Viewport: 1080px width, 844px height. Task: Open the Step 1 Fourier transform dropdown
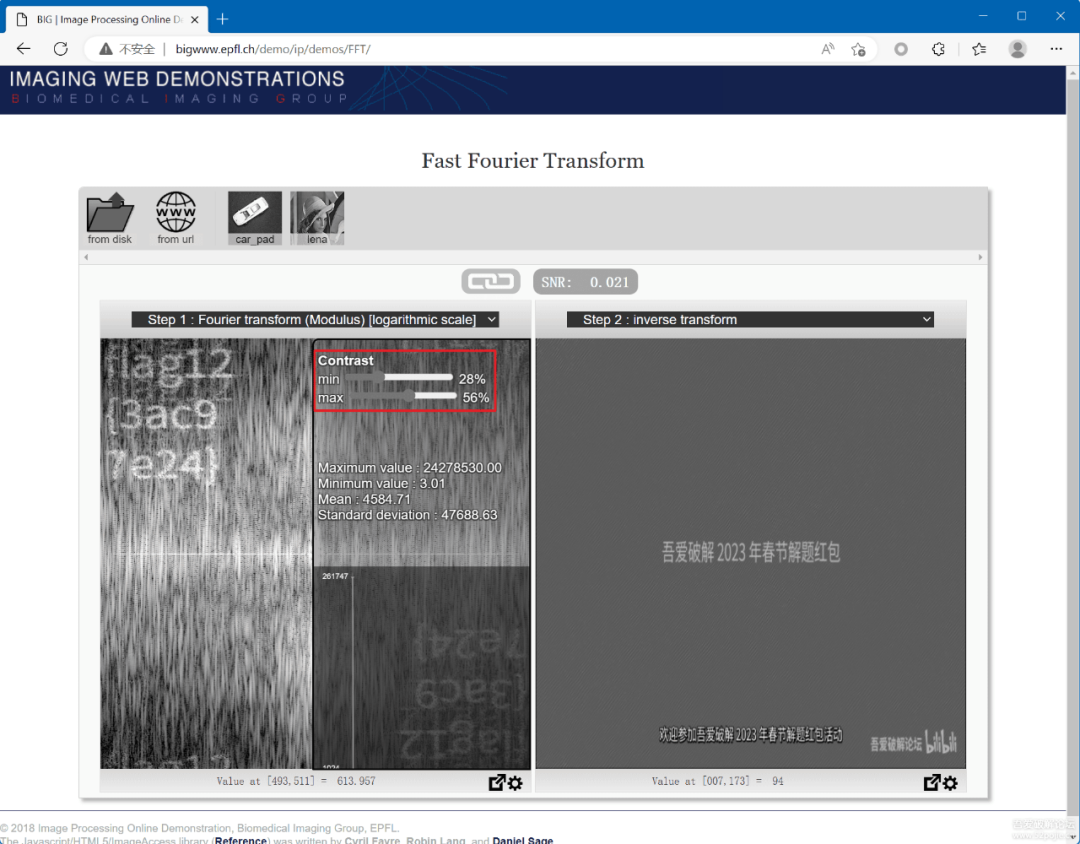click(315, 320)
